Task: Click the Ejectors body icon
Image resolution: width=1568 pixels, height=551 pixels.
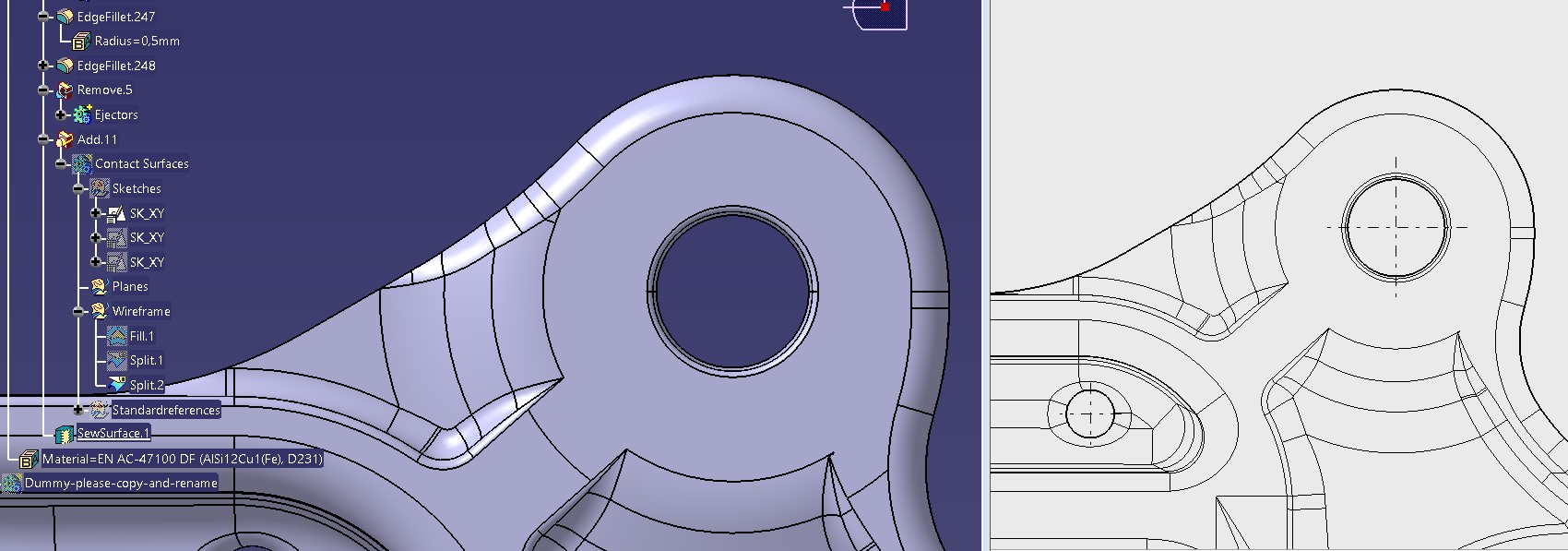Action: coord(82,114)
